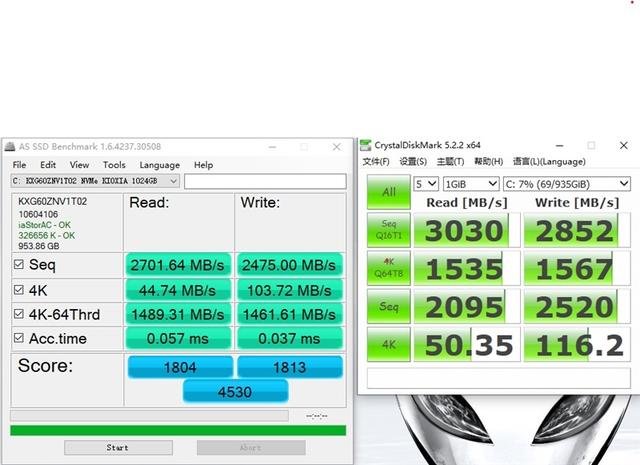Open the test count dropdown showing 5
Screen dimensions: 640x465
coord(426,184)
